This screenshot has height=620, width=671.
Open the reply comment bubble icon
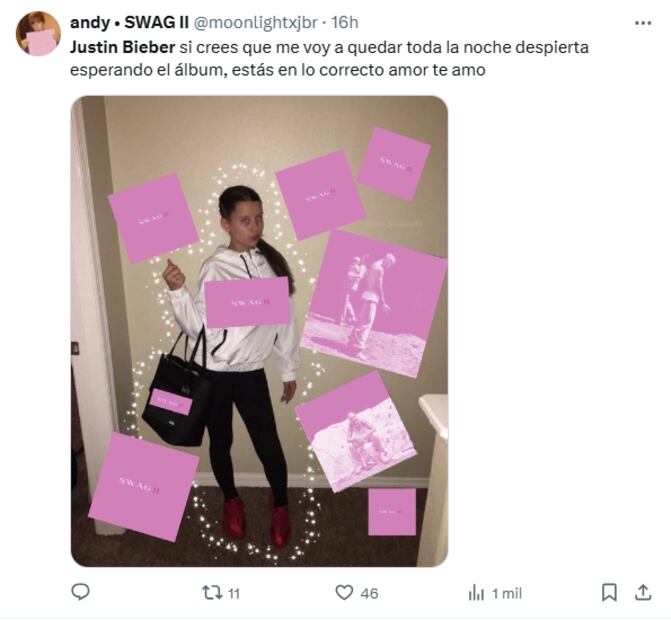pyautogui.click(x=80, y=592)
